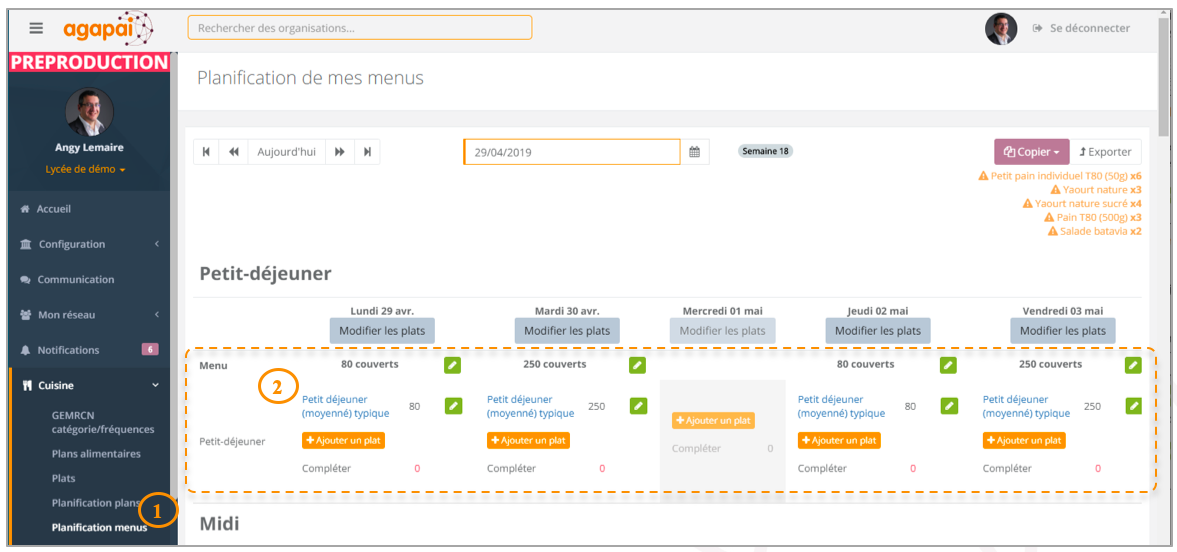
Task: Click the Pain T80 (500g) warning
Action: [1093, 217]
